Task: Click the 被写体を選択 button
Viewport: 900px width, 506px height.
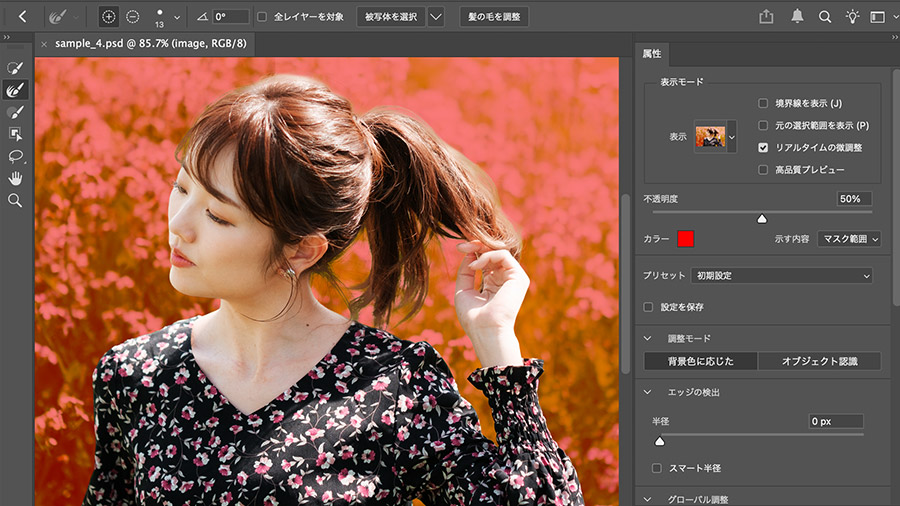Action: pyautogui.click(x=391, y=17)
